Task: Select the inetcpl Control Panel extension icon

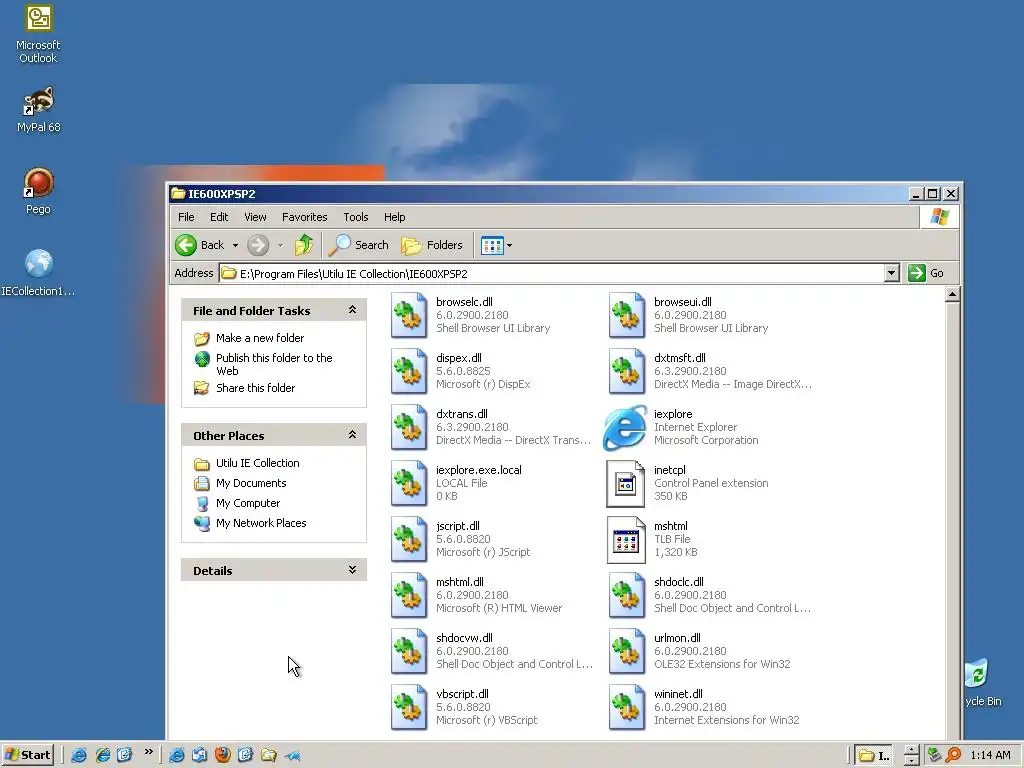Action: (626, 483)
